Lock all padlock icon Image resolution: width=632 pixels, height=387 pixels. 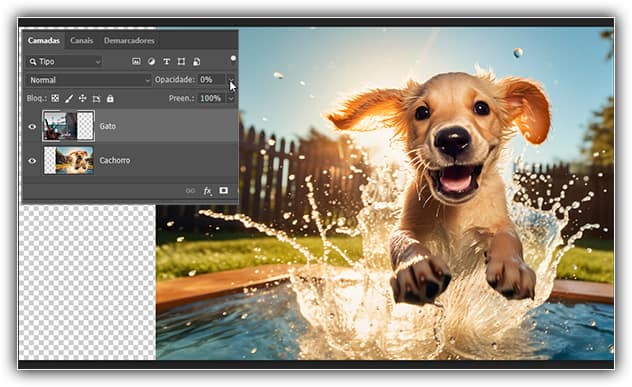point(110,98)
